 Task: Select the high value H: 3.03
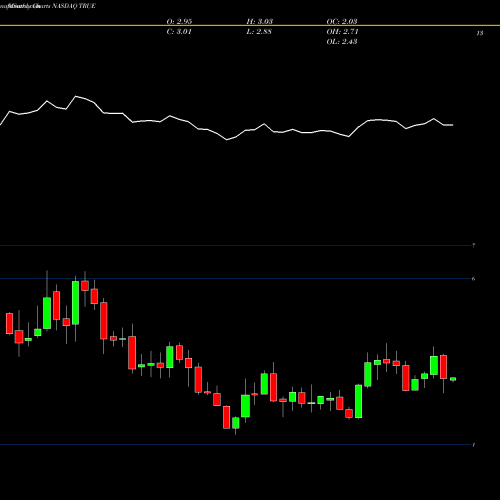click(x=260, y=22)
